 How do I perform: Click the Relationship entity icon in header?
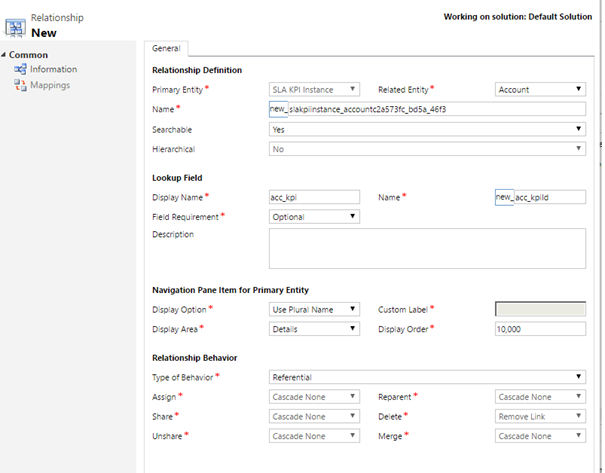[15, 25]
